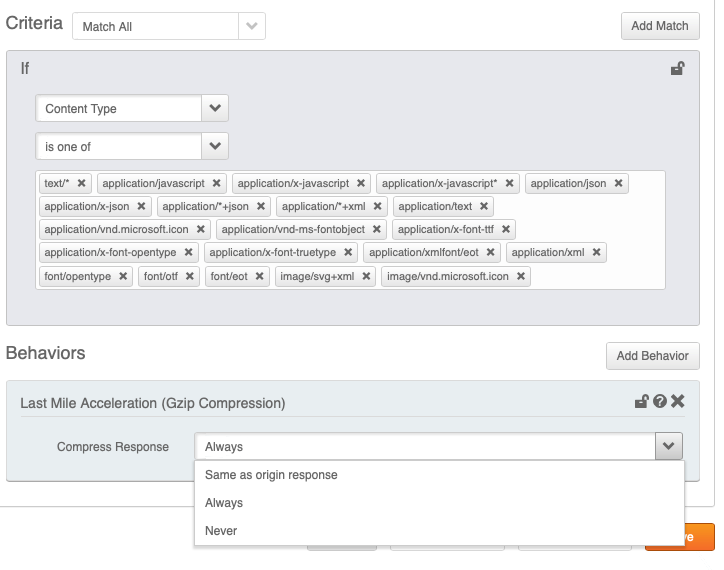Click the lock icon in the If criteria panel

coord(677,69)
